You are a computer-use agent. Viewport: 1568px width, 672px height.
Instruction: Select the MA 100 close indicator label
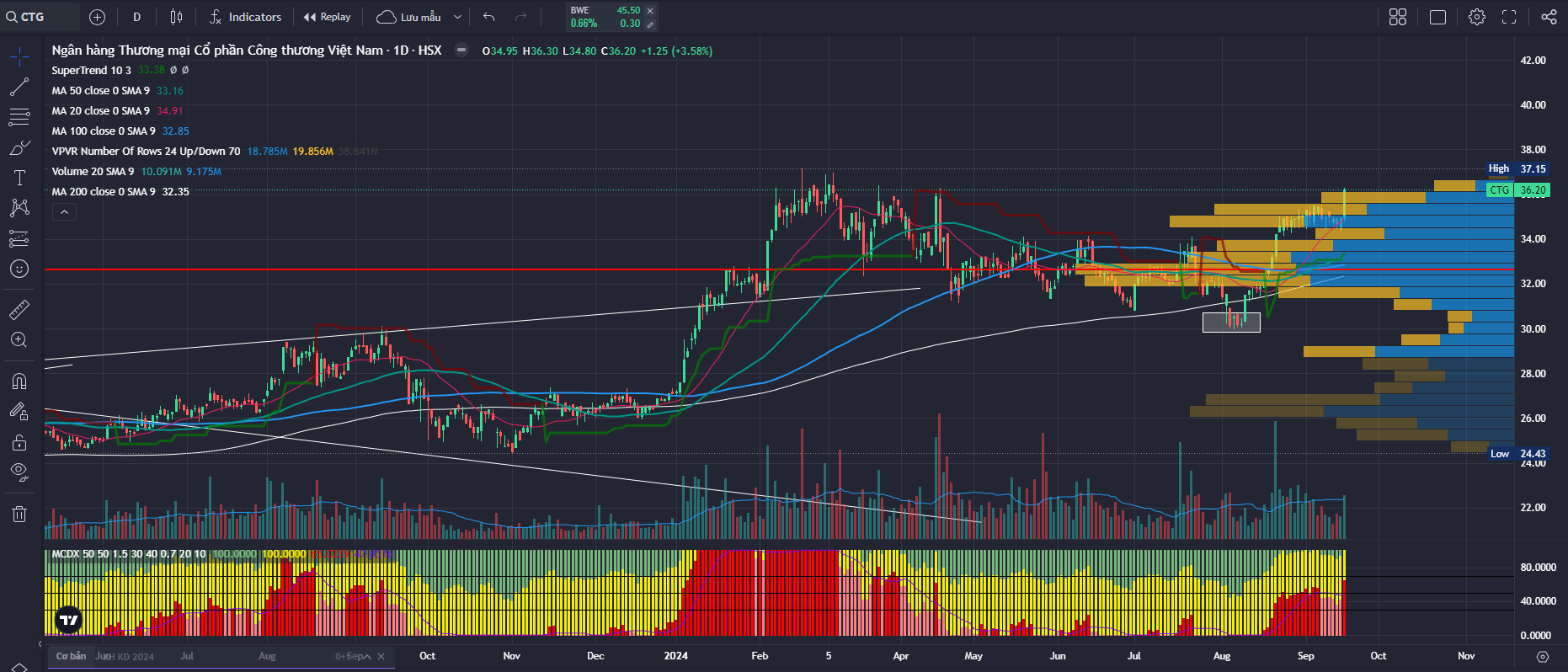[x=104, y=131]
